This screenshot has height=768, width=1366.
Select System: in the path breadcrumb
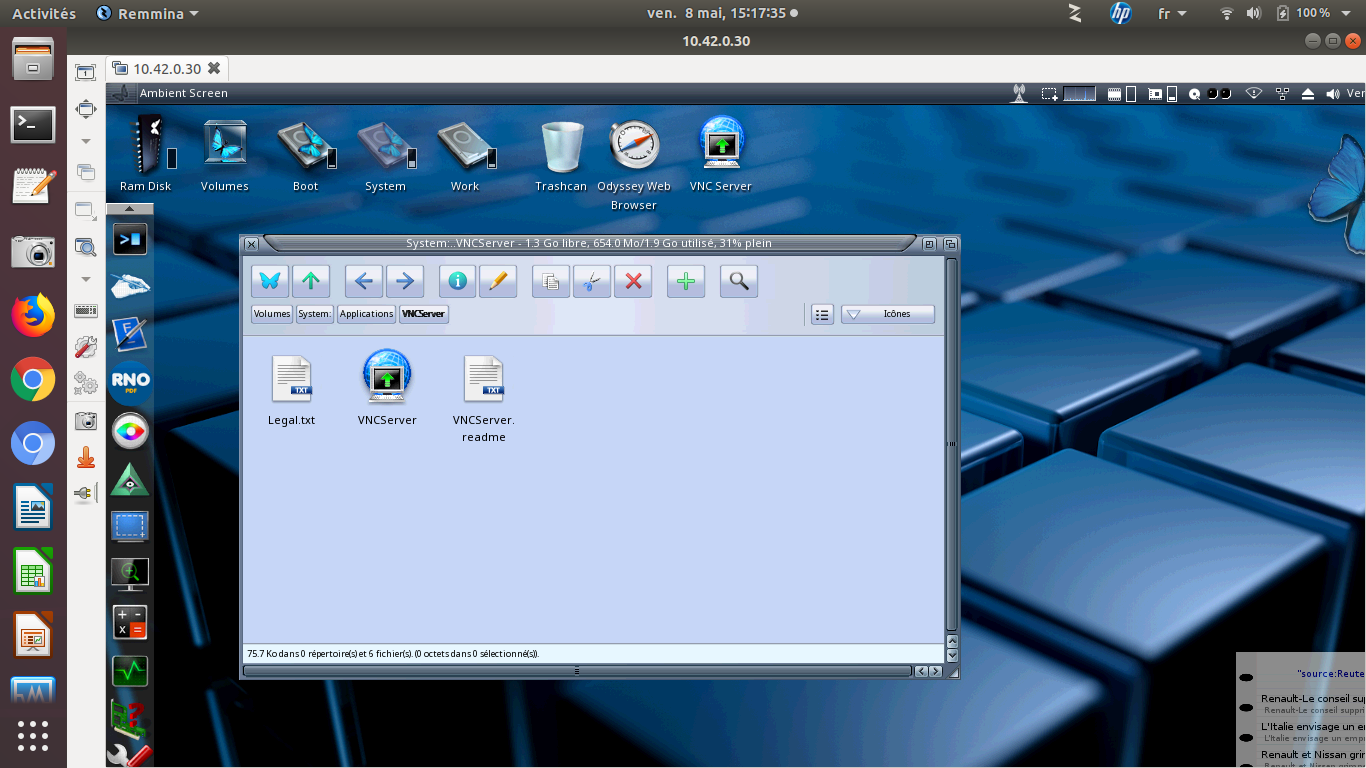point(314,314)
